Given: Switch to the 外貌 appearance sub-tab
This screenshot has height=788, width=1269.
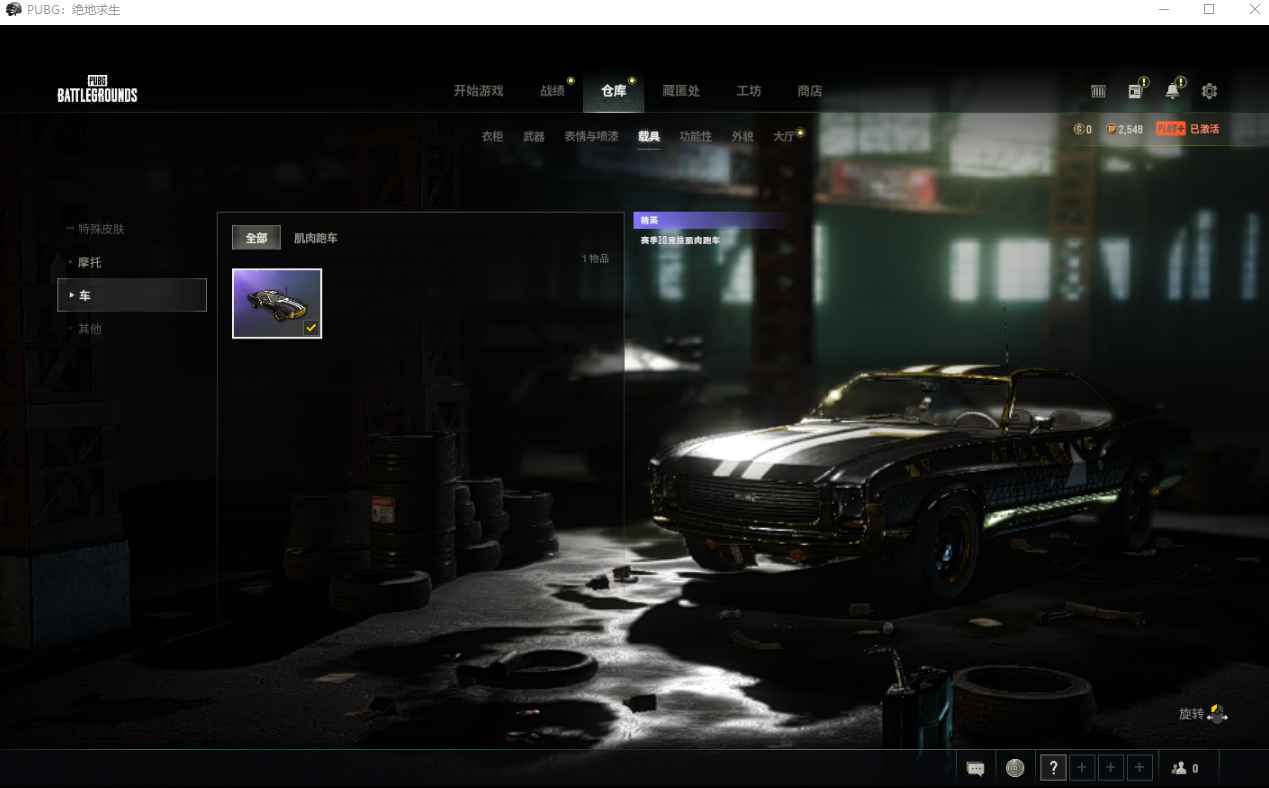Looking at the screenshot, I should click(x=742, y=136).
